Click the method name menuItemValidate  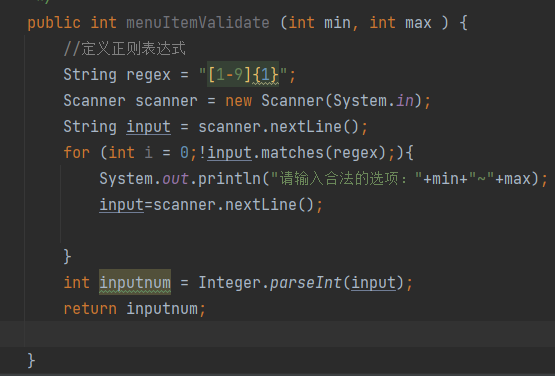coord(198,23)
